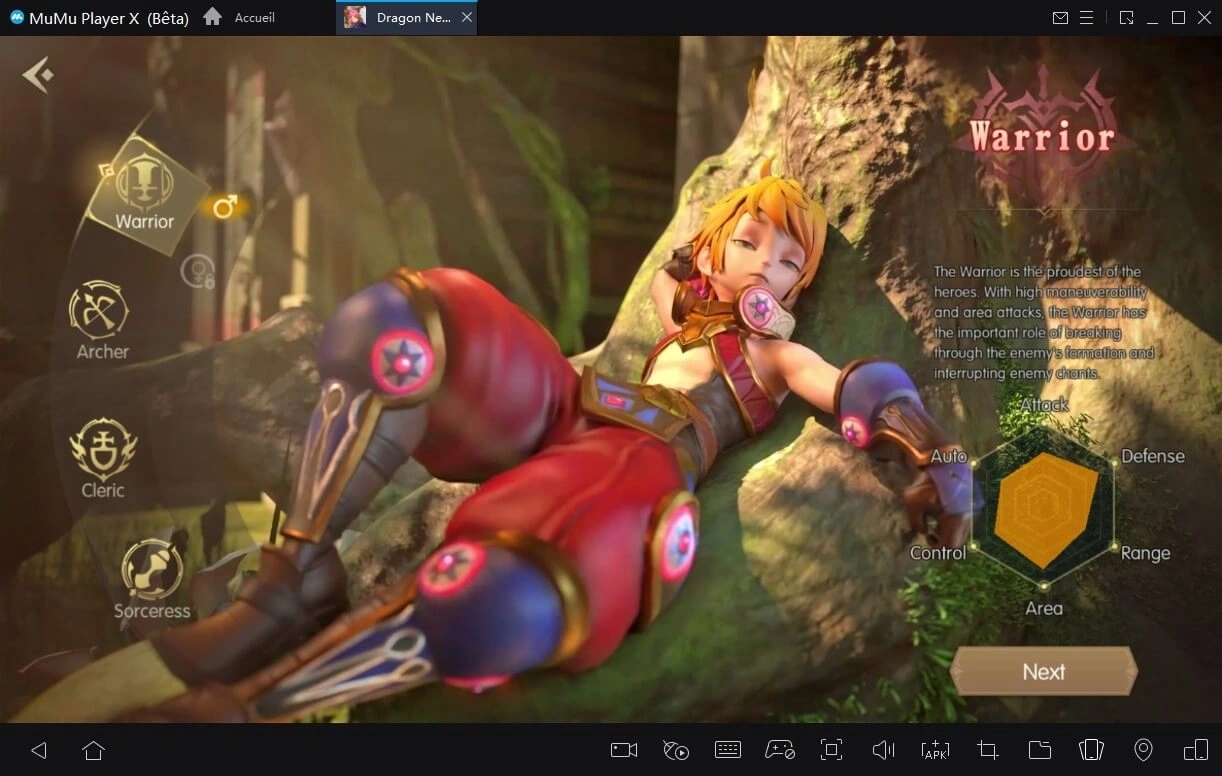
Task: Open the gamepad keymapping tool
Action: [x=779, y=750]
